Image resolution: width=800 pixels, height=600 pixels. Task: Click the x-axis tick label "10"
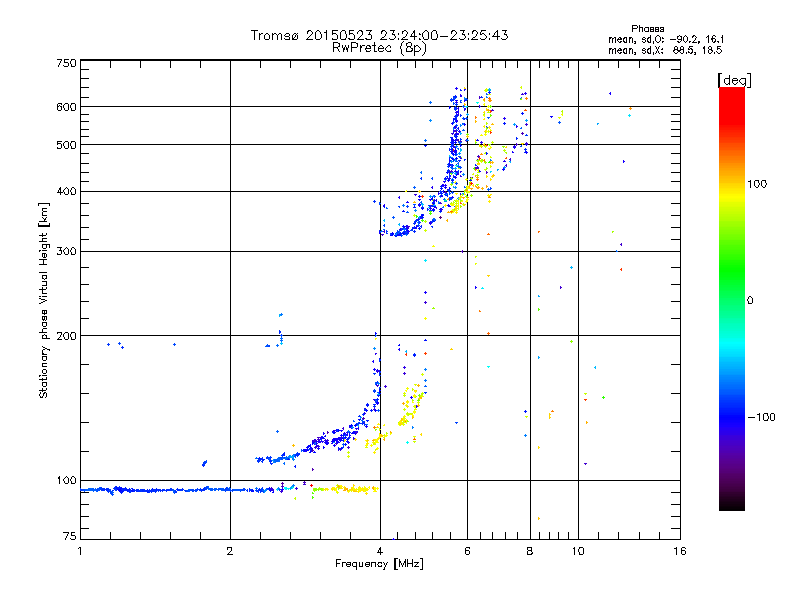[x=578, y=551]
